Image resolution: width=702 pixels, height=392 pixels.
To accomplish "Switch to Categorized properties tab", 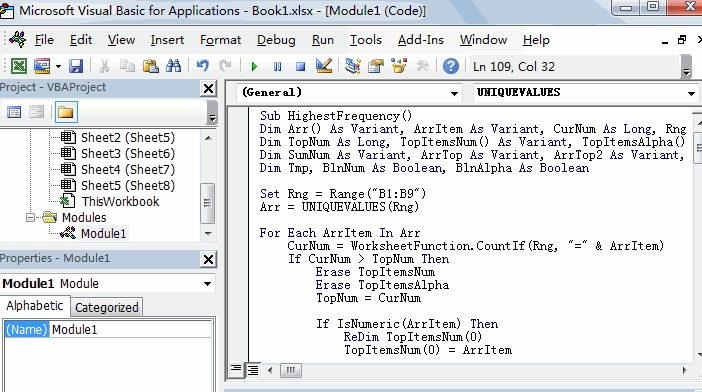I will click(107, 308).
